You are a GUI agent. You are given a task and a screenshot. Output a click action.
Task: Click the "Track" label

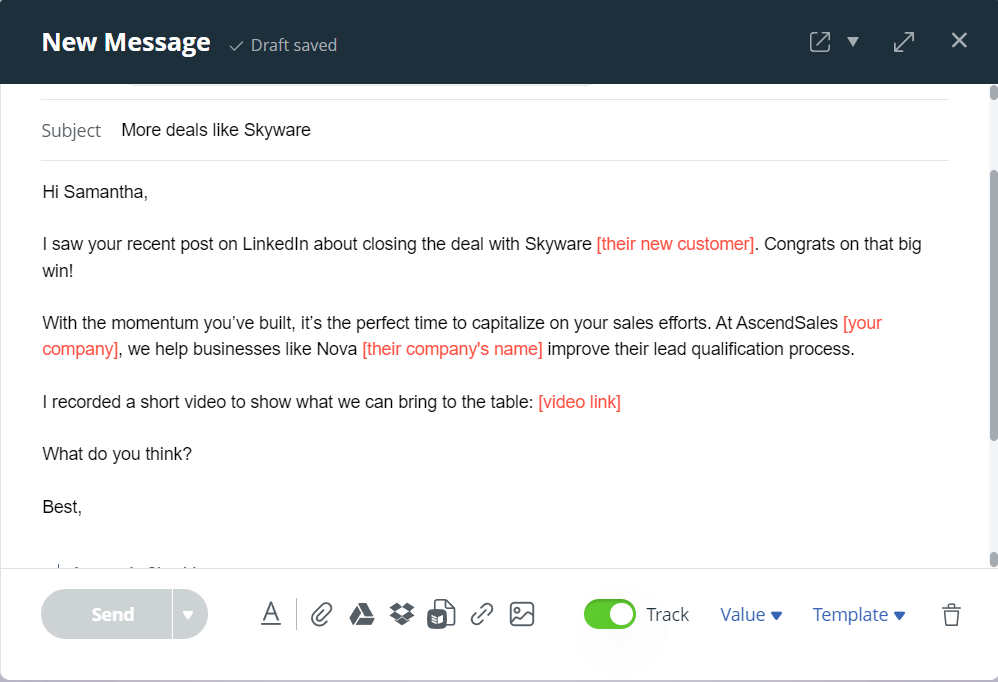point(668,615)
